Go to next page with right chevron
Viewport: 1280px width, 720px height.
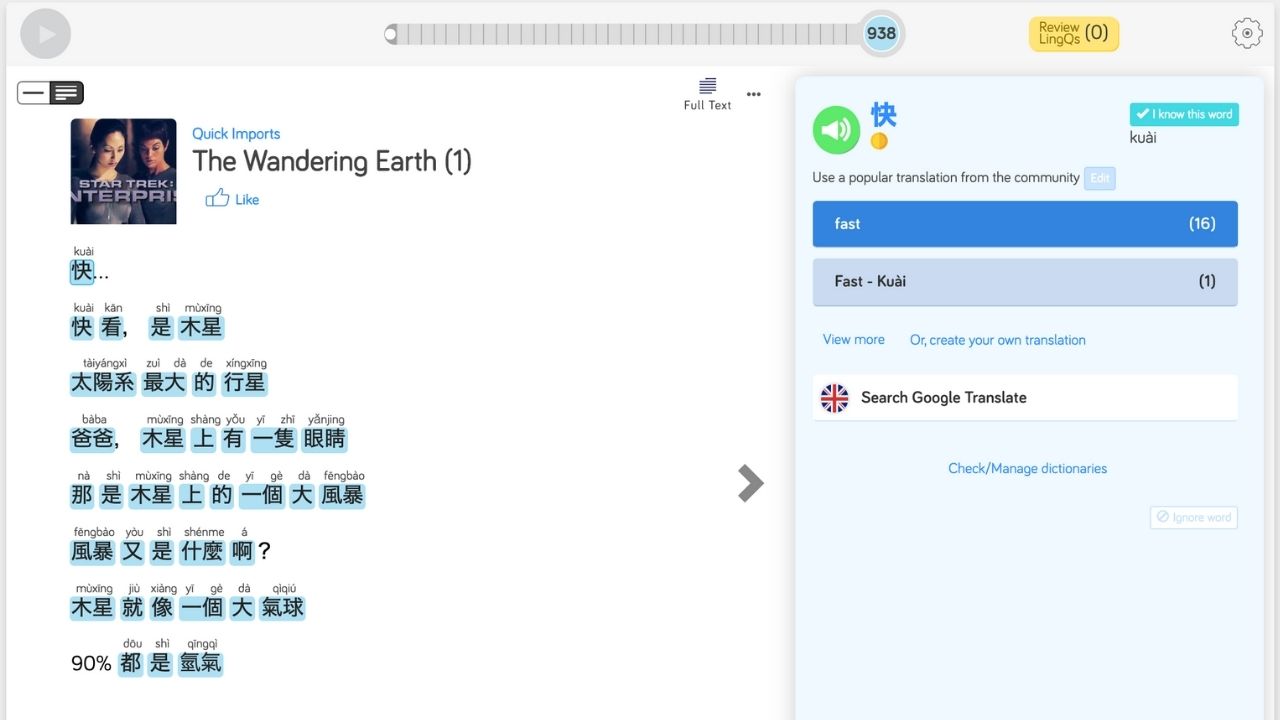click(x=750, y=483)
